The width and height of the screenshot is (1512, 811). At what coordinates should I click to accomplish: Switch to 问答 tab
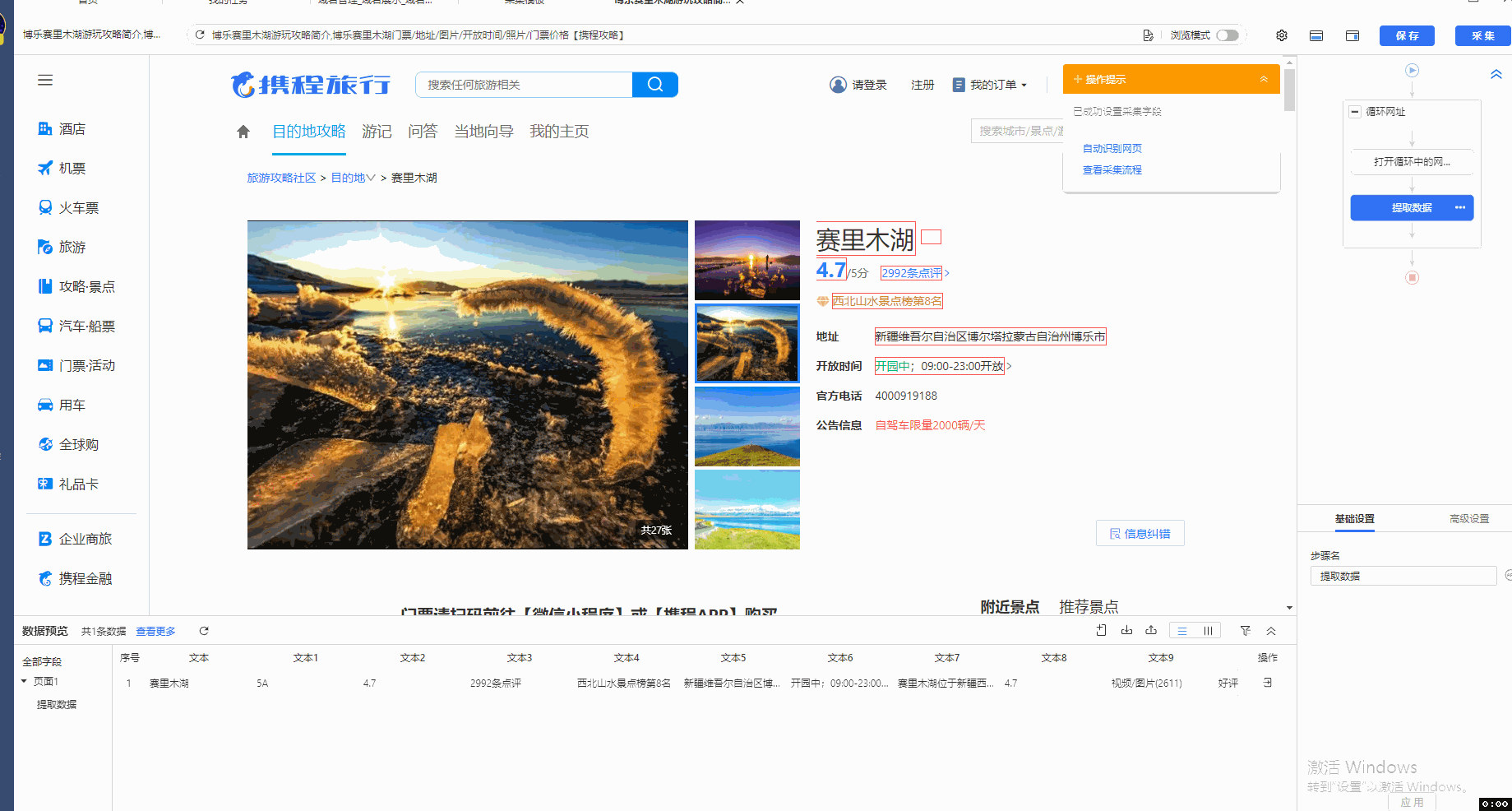coord(423,132)
